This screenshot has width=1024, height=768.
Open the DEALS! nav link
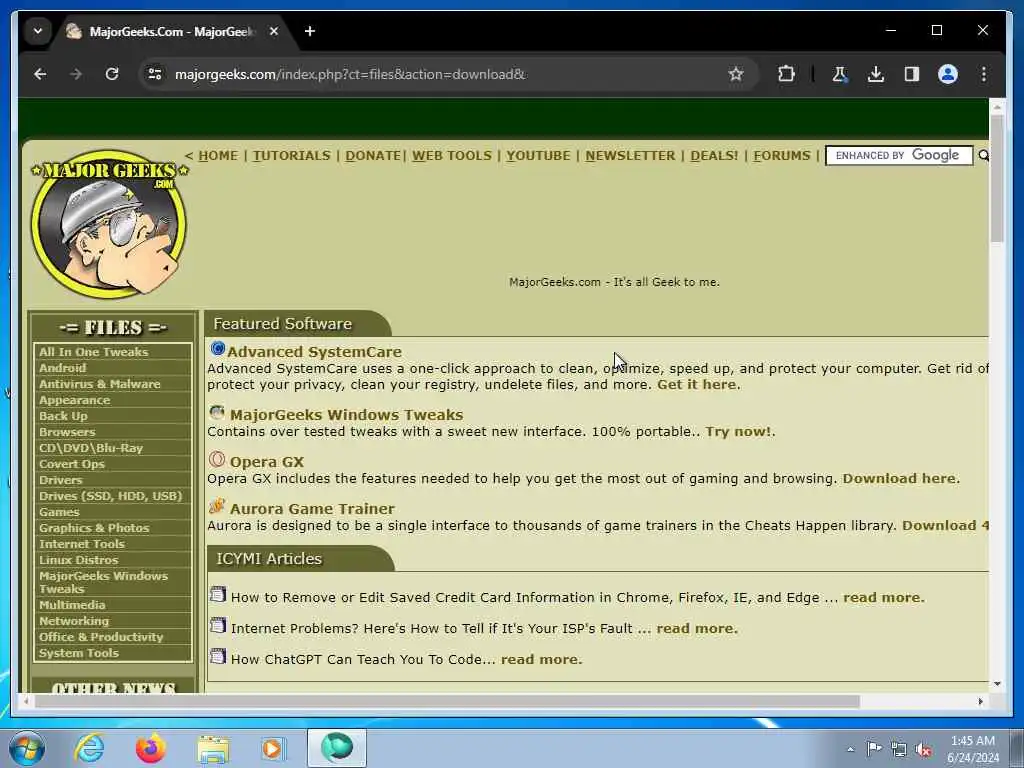coord(714,155)
